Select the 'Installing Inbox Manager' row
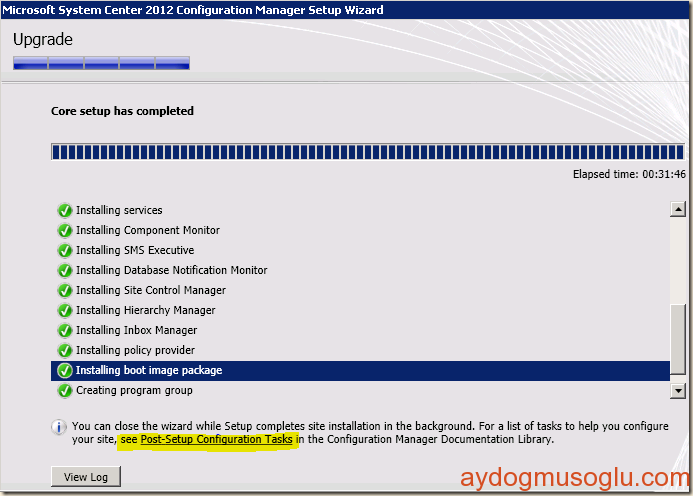This screenshot has width=693, height=496. tap(360, 330)
